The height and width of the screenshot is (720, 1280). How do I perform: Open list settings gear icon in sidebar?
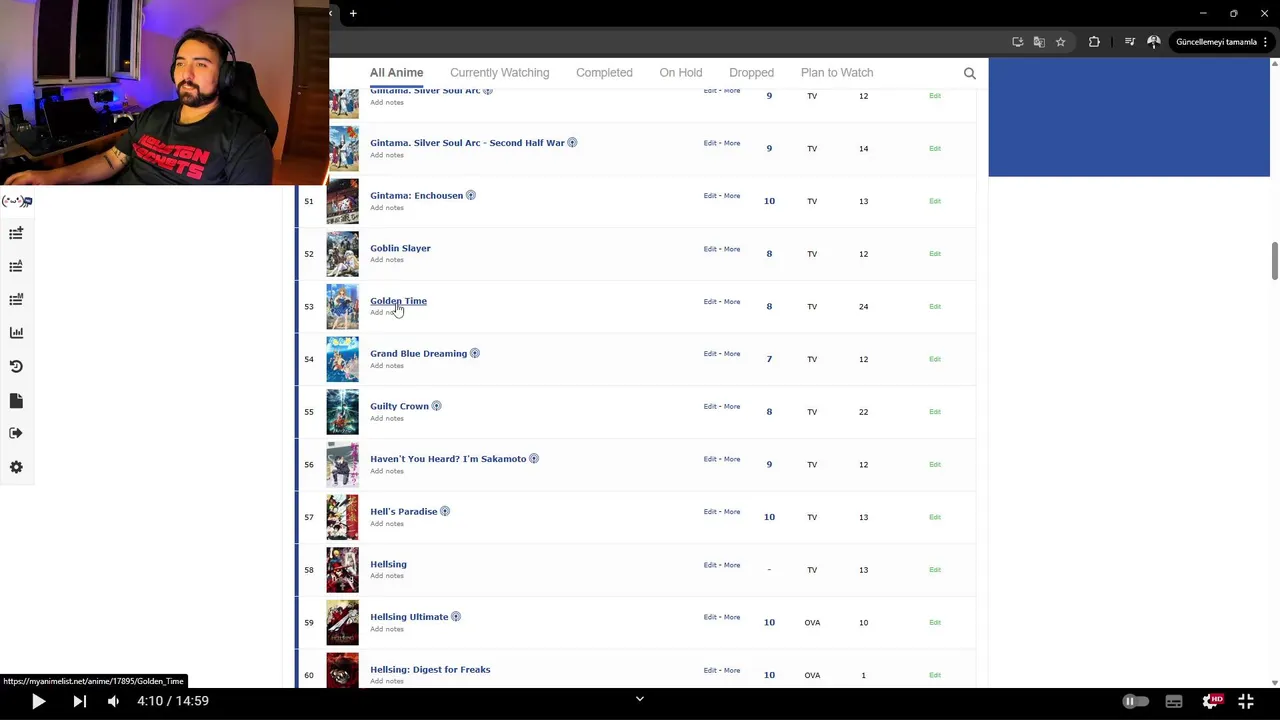pos(16,467)
